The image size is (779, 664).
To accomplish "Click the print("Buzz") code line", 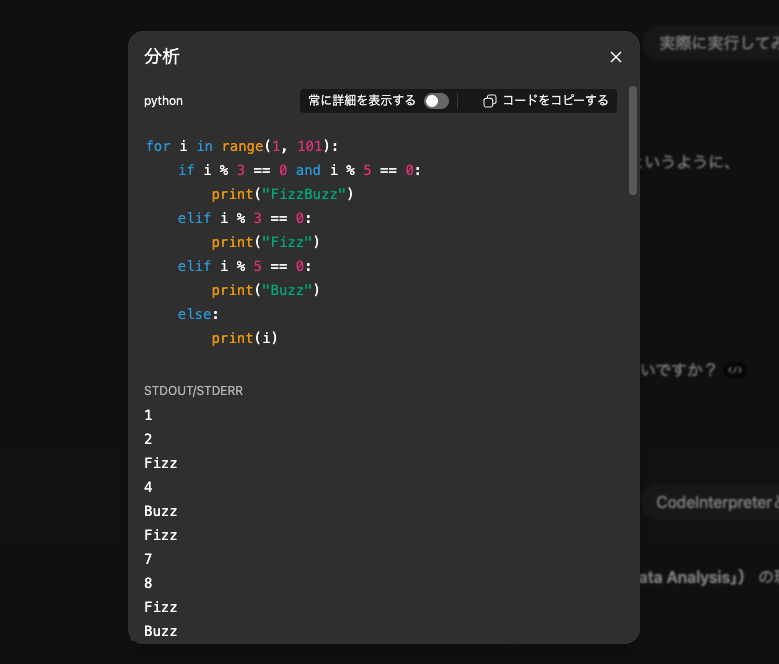I will (264, 290).
